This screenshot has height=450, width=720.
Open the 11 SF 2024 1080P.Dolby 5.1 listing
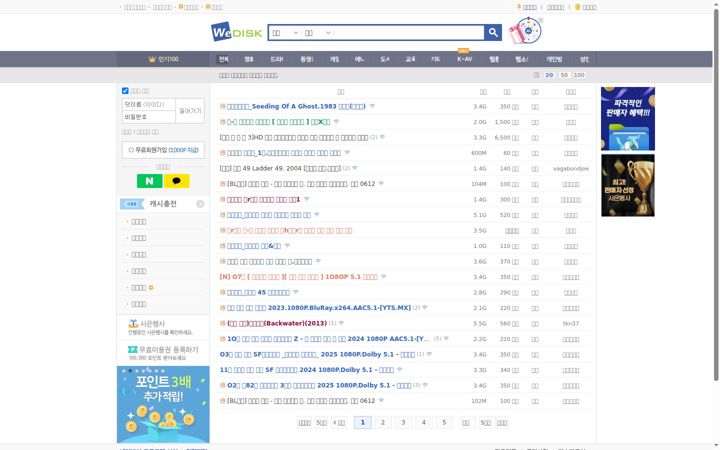pyautogui.click(x=307, y=370)
